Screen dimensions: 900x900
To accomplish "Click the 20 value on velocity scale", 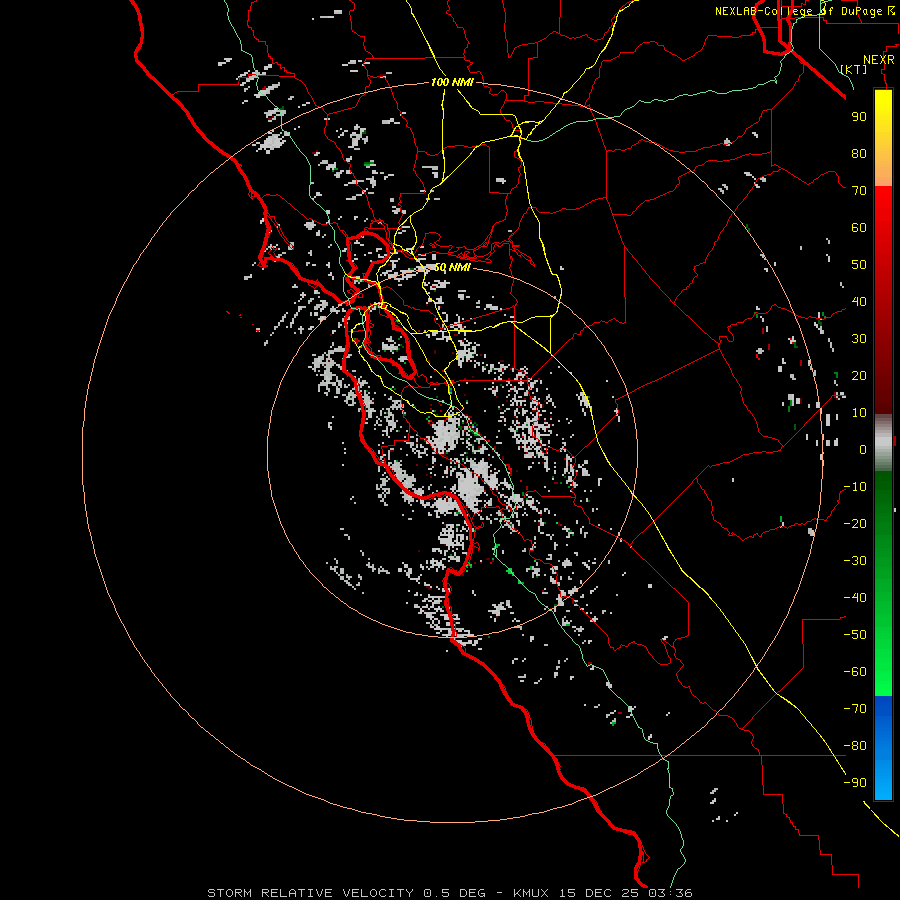I will coord(859,375).
